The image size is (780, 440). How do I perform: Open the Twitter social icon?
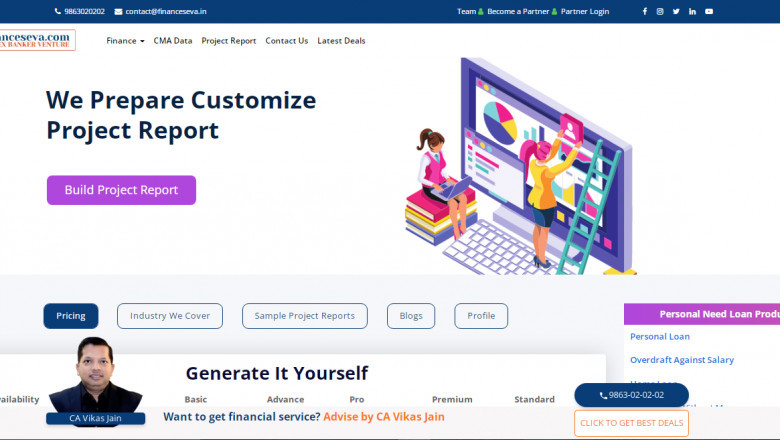click(676, 12)
